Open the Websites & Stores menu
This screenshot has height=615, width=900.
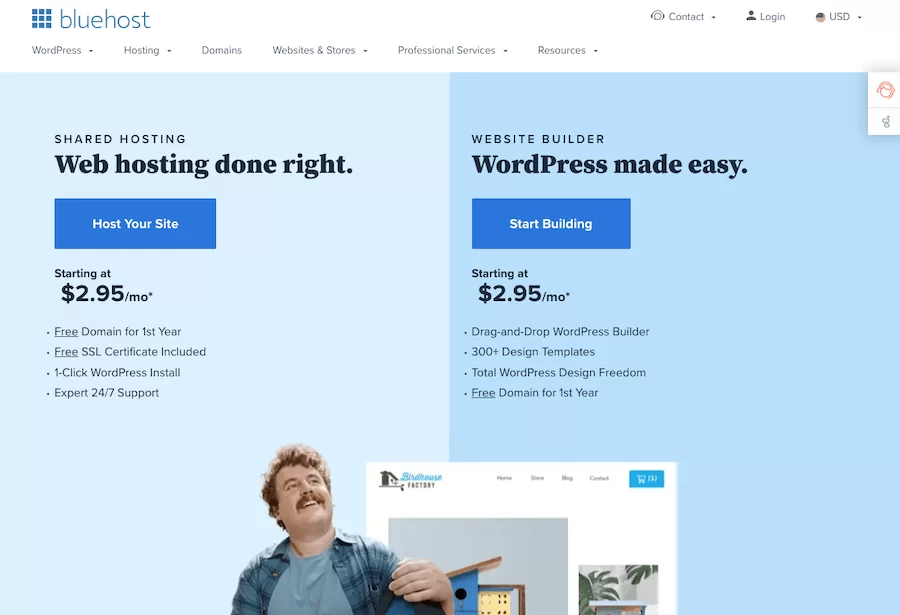coord(320,51)
